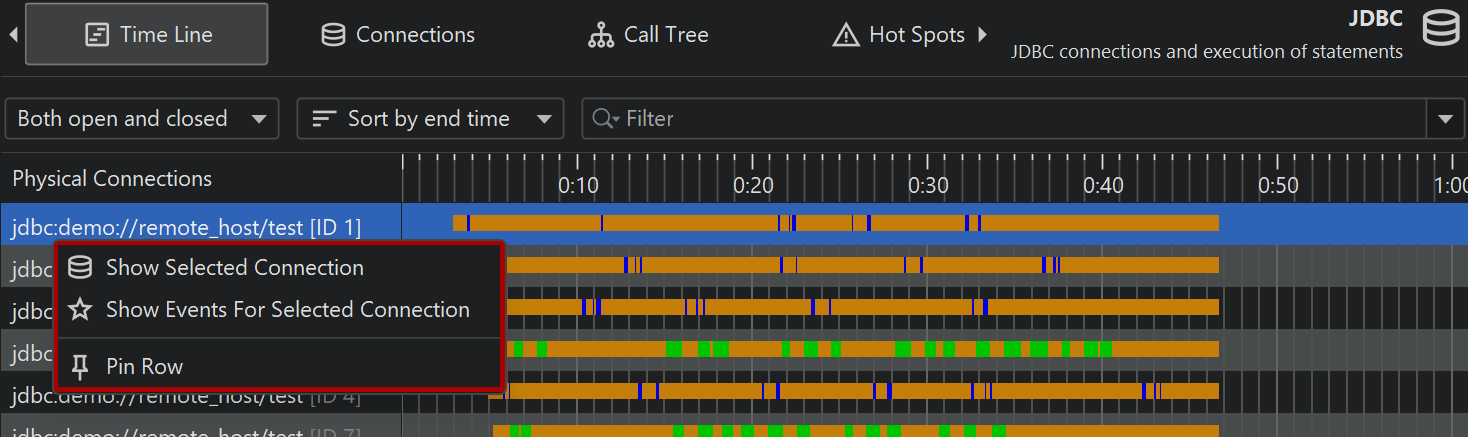Viewport: 1468px width, 437px height.
Task: Click the Time Line tab icon
Action: tap(97, 35)
